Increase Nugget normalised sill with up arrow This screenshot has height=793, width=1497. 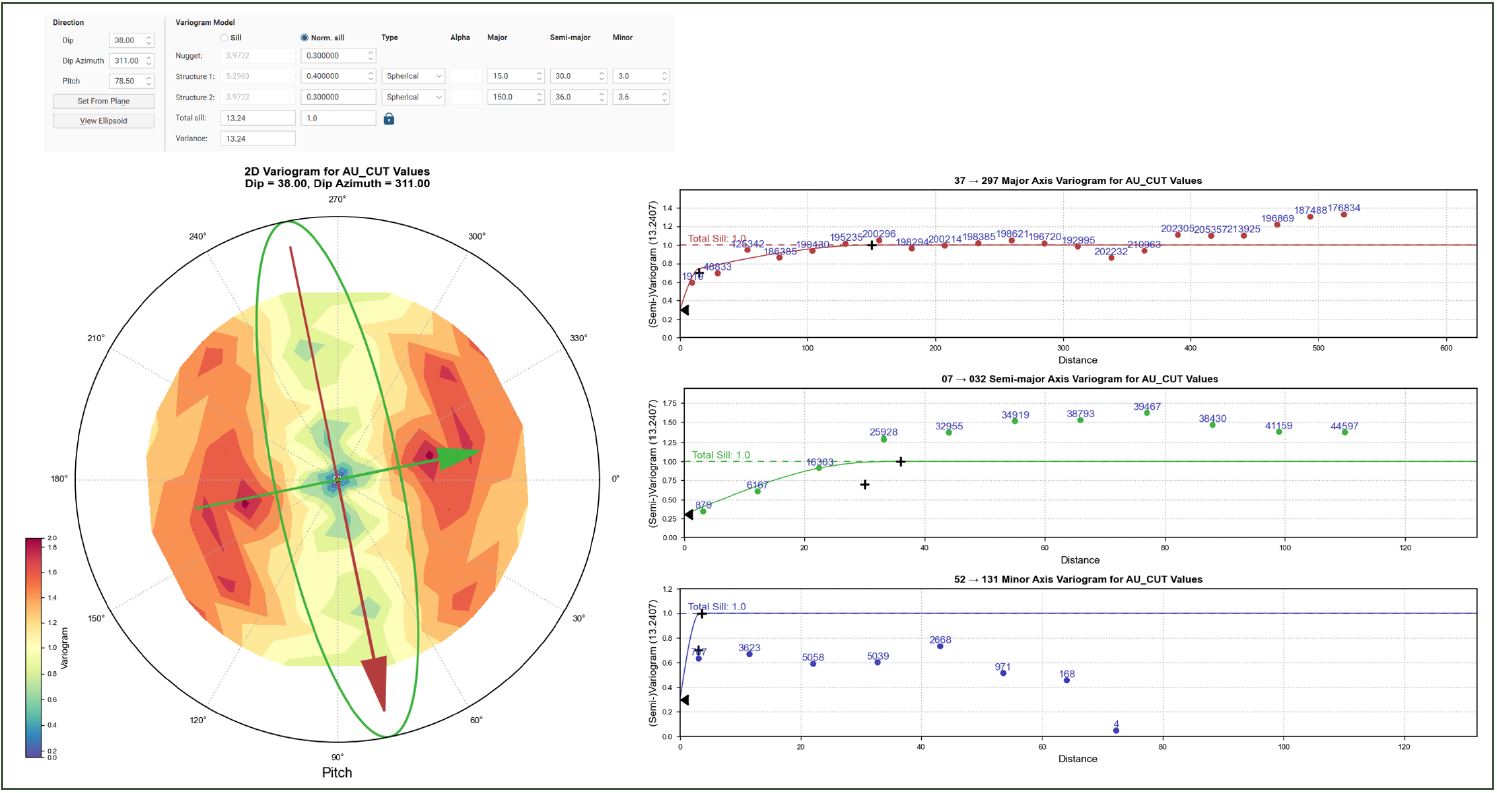pyautogui.click(x=371, y=52)
